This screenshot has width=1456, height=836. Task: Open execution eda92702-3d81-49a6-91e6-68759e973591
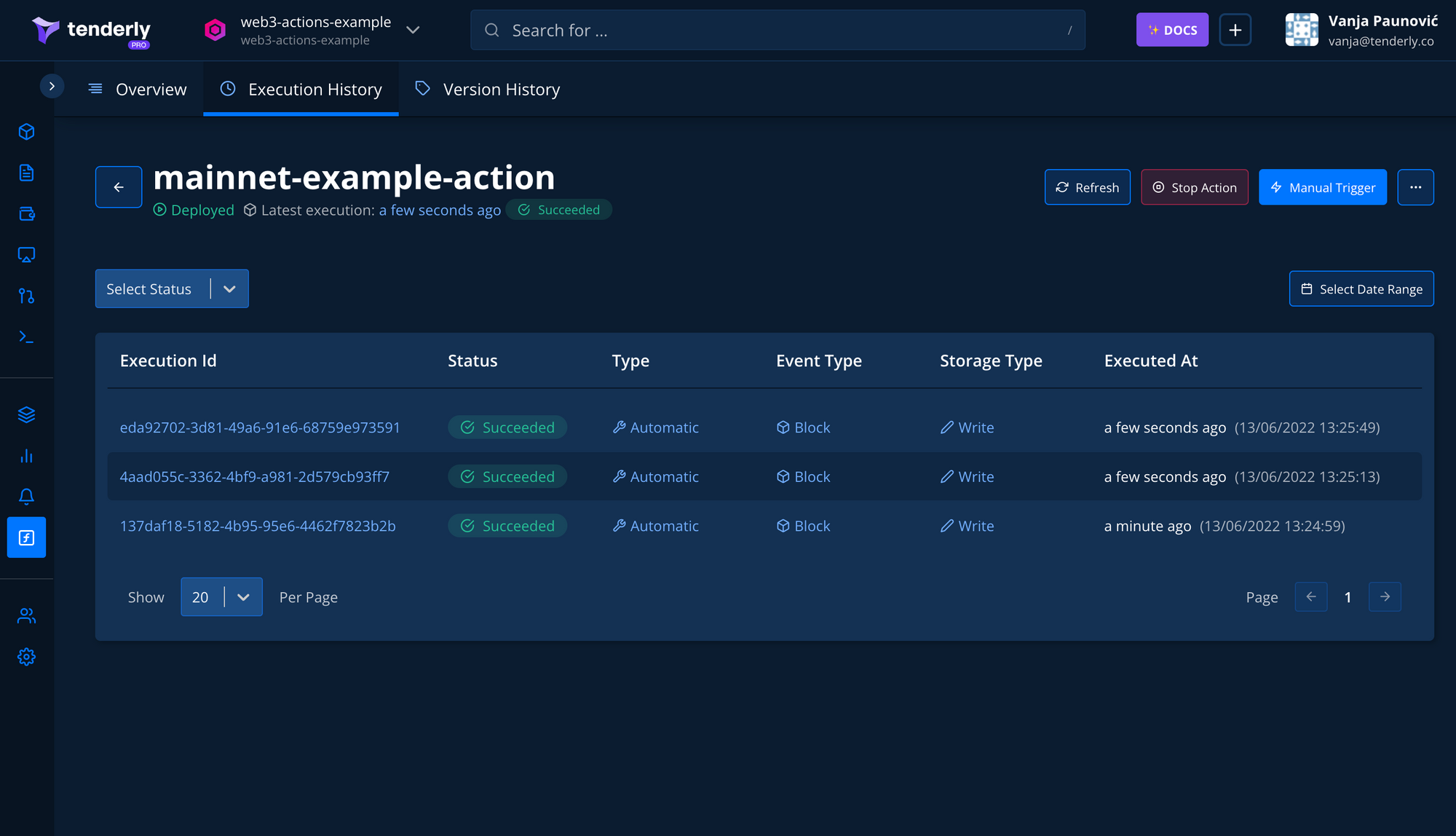coord(260,427)
